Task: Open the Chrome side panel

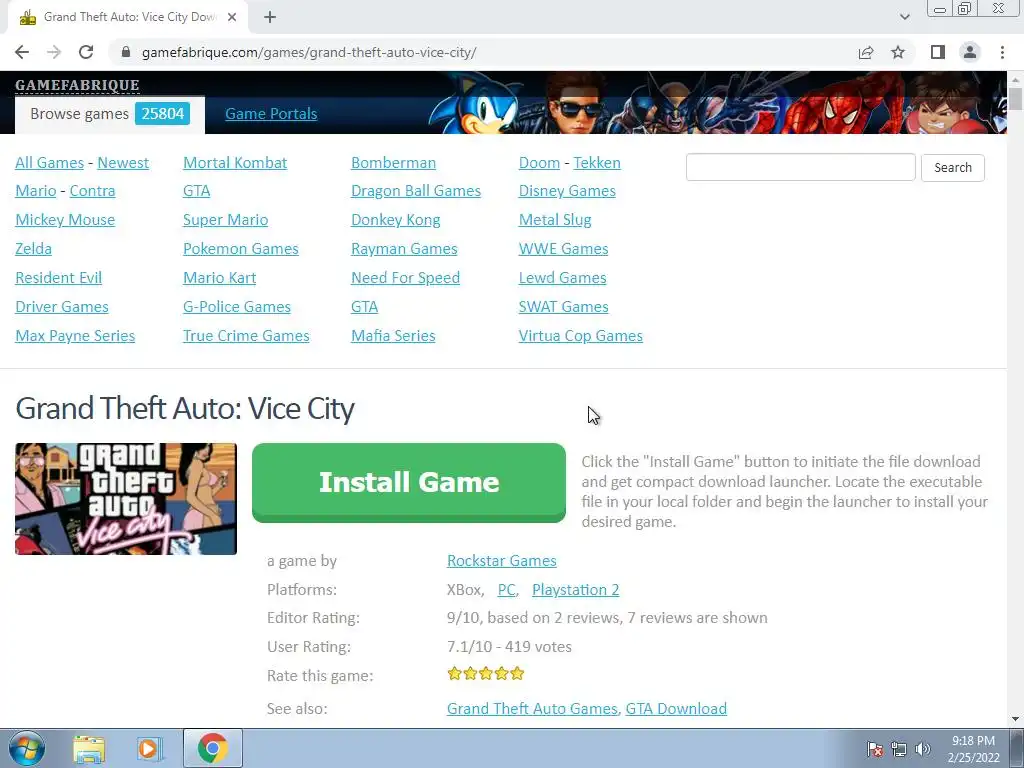Action: [938, 52]
